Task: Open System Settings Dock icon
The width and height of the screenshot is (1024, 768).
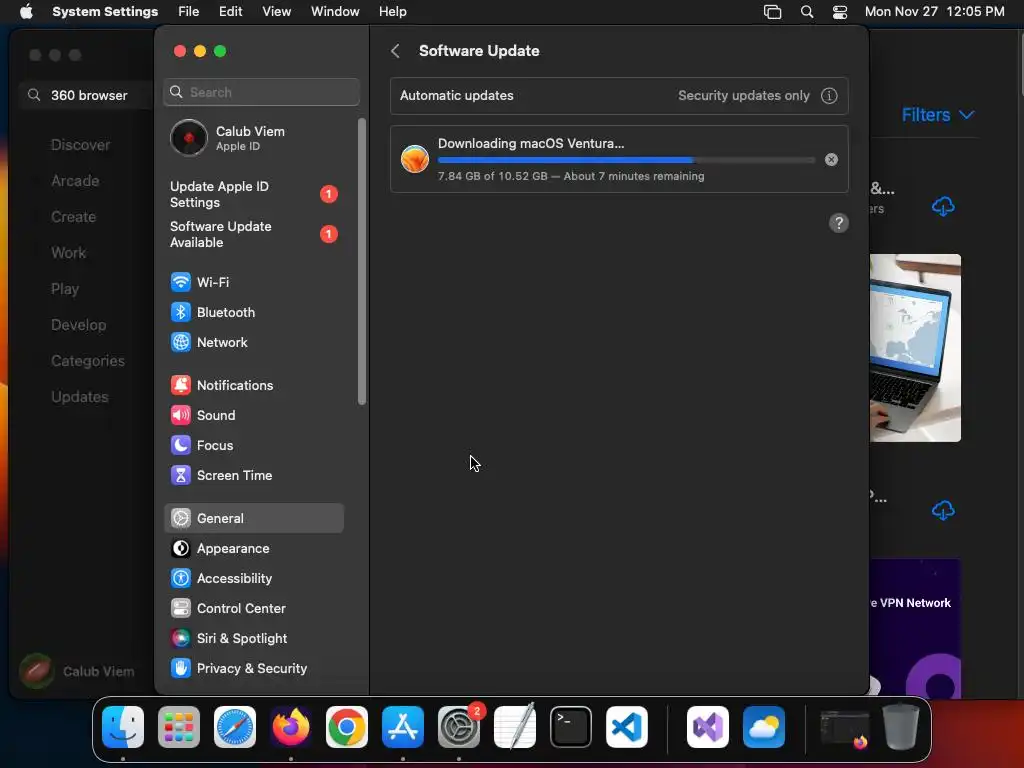Action: pos(458,727)
